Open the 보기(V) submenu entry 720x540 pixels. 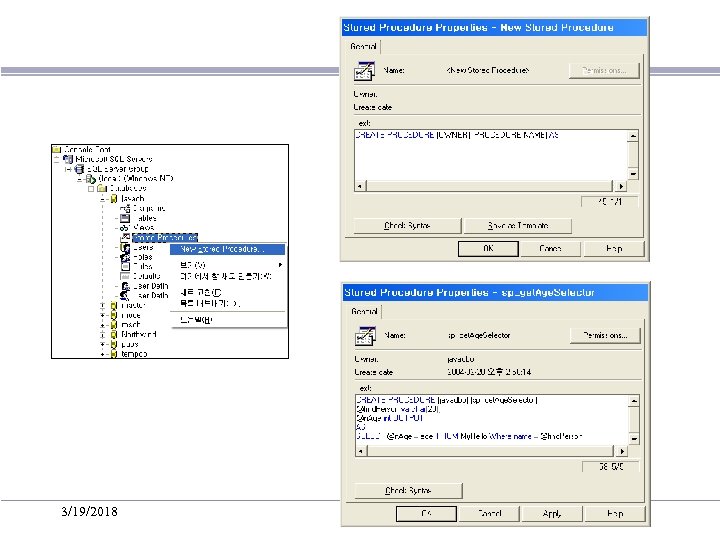tap(227, 265)
